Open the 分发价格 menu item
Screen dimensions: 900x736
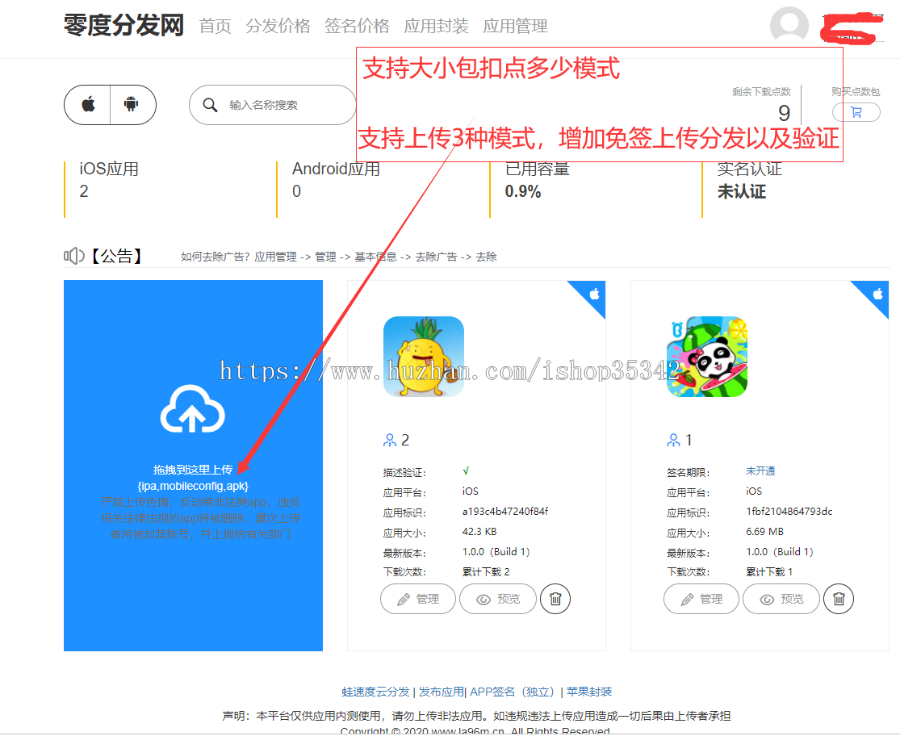(278, 26)
